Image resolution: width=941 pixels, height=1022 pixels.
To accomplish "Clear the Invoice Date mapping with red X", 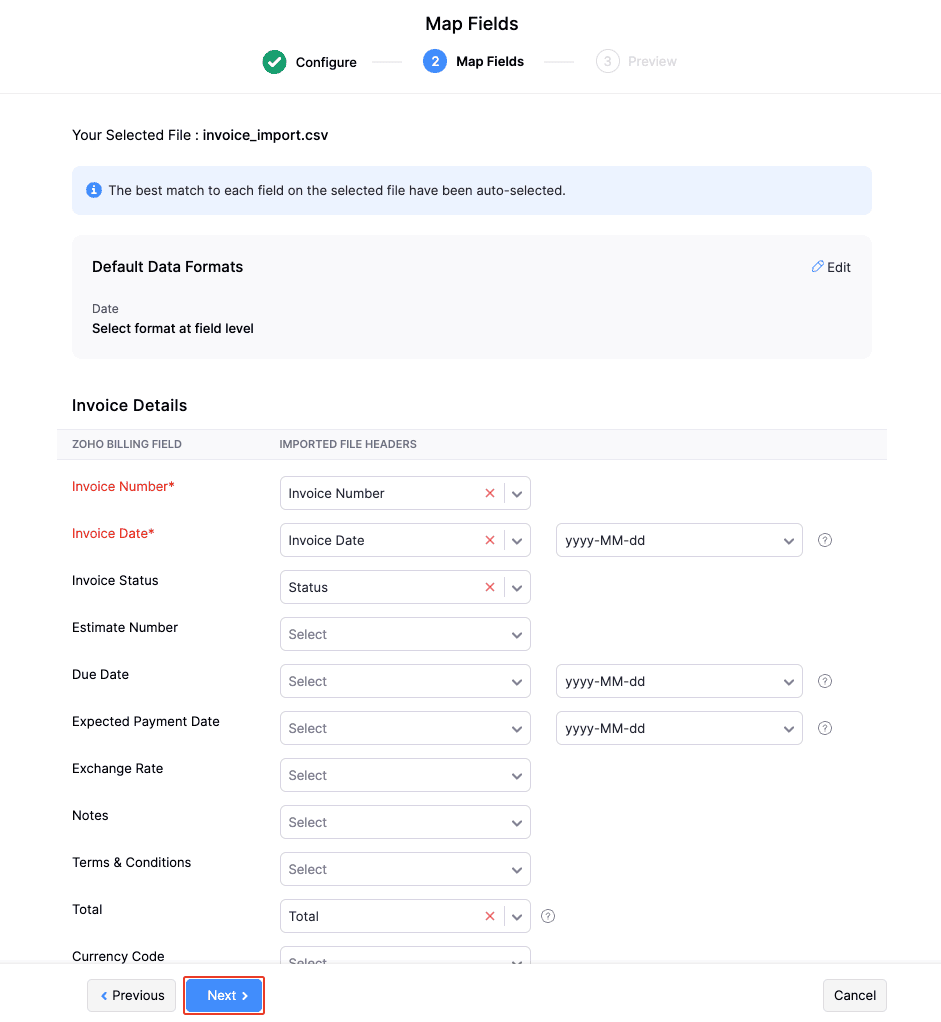I will point(490,540).
